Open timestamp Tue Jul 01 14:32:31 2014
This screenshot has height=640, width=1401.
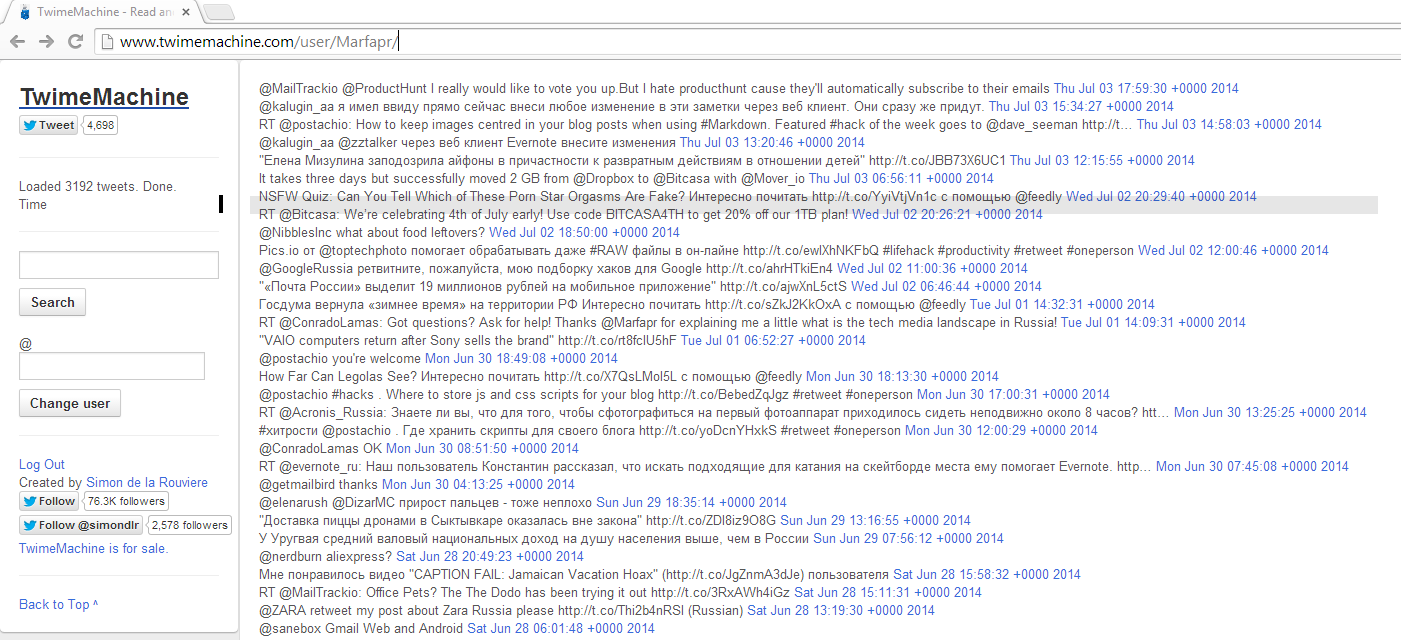(x=1062, y=304)
